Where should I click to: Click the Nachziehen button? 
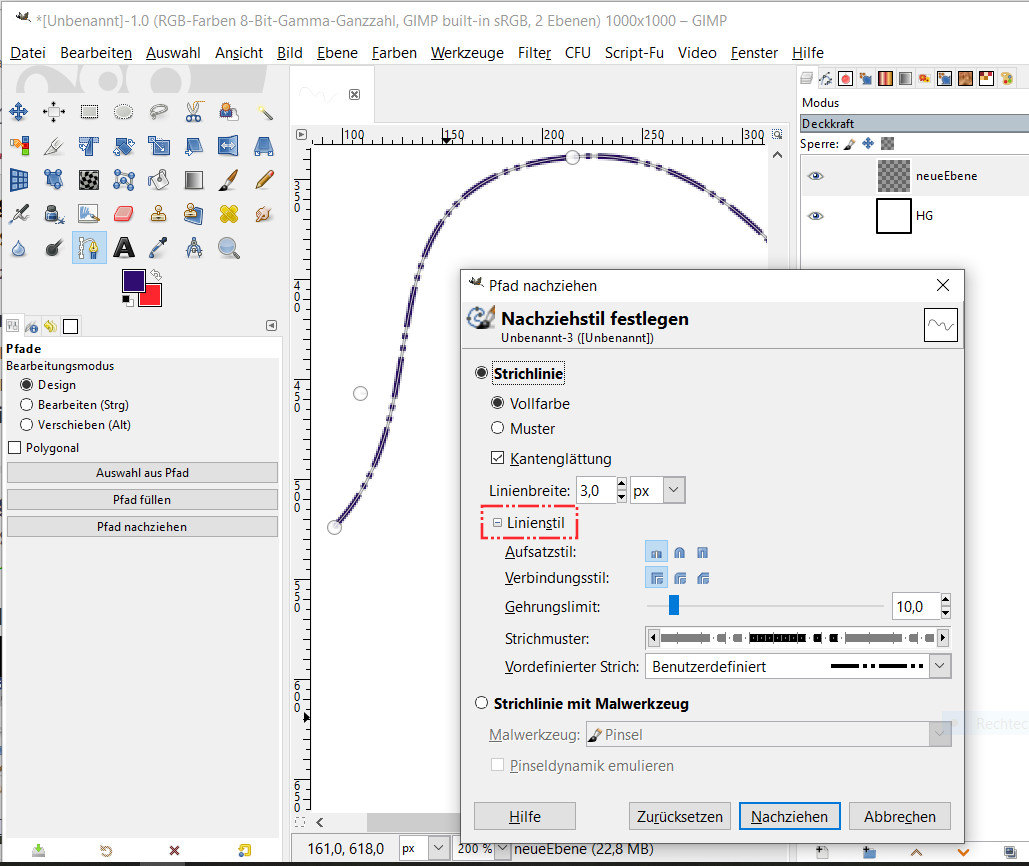789,816
